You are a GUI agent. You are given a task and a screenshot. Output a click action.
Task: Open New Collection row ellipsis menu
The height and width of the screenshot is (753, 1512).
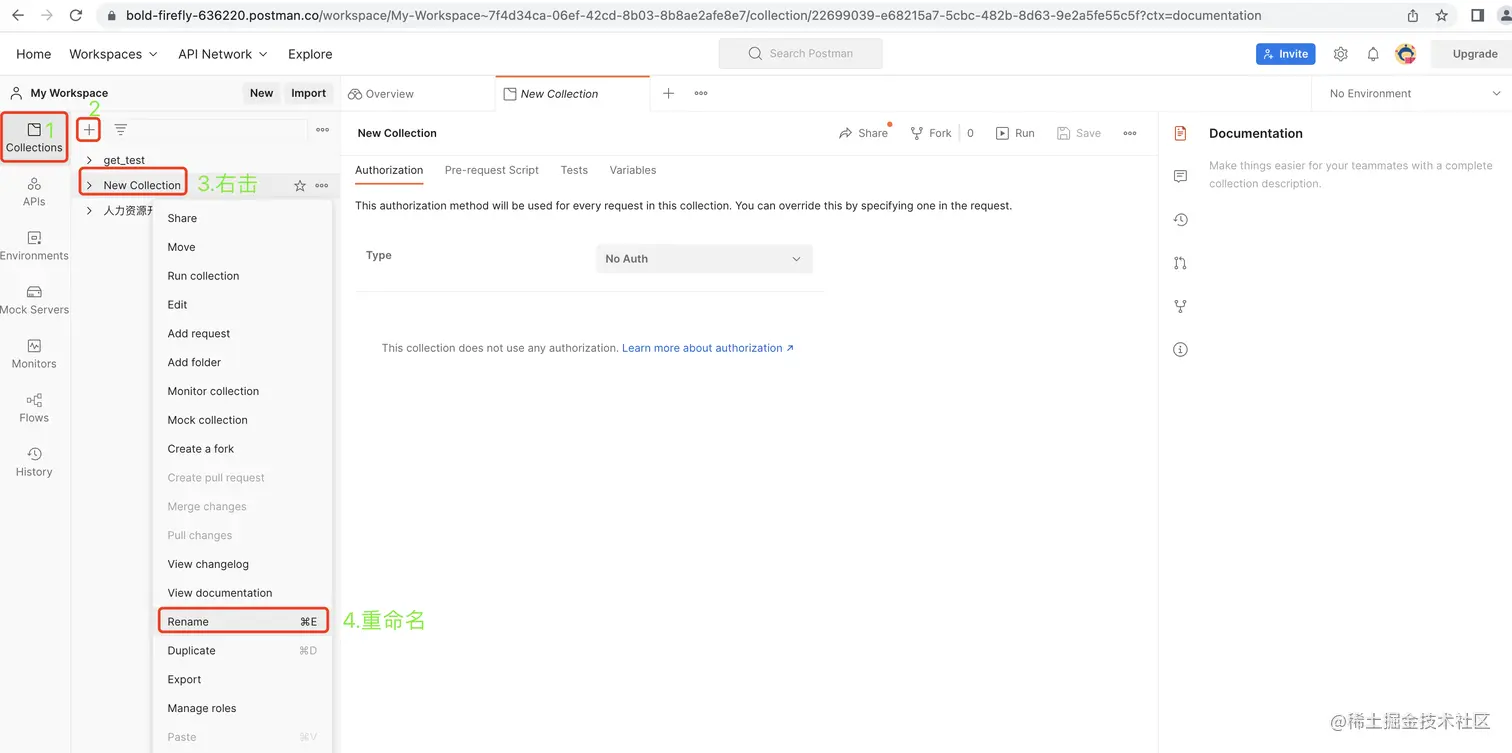pos(322,186)
